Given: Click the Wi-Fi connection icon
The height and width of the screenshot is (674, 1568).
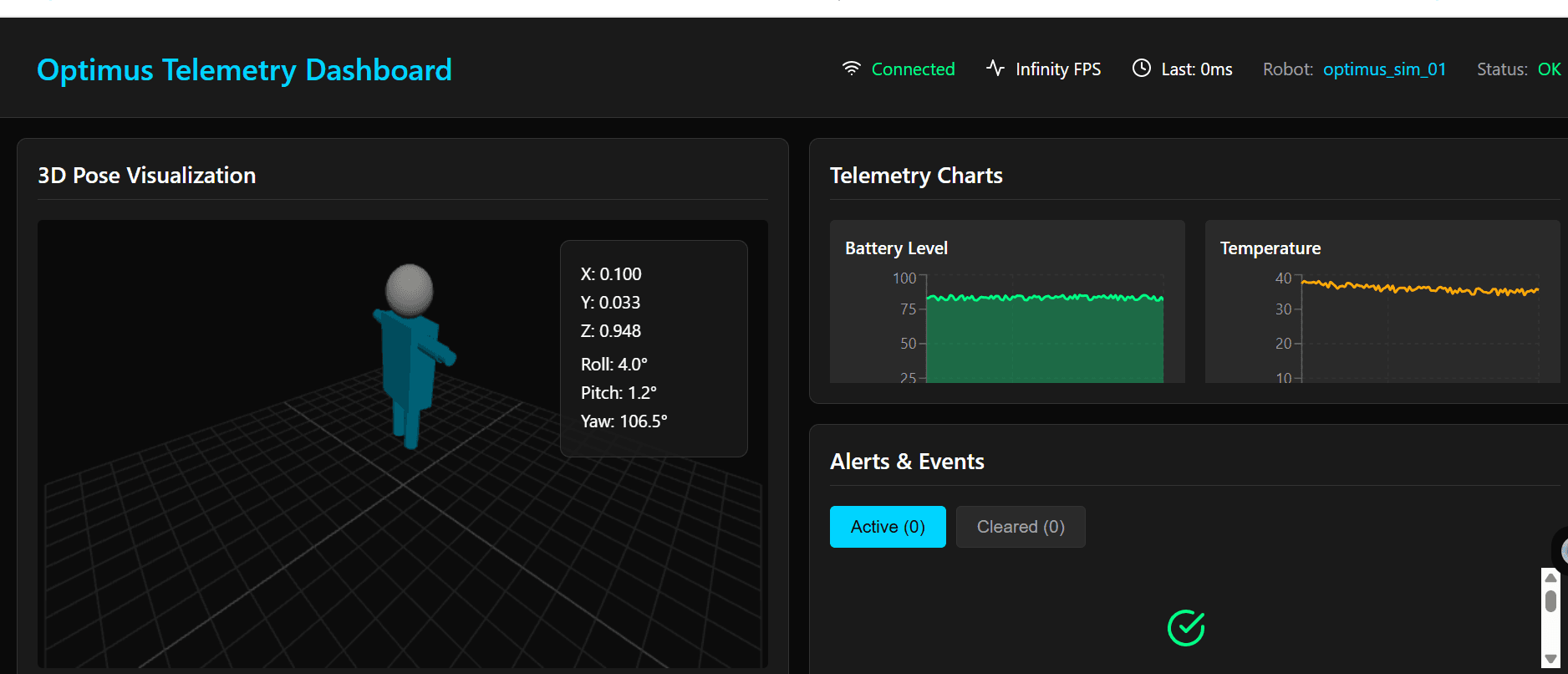Looking at the screenshot, I should (851, 69).
